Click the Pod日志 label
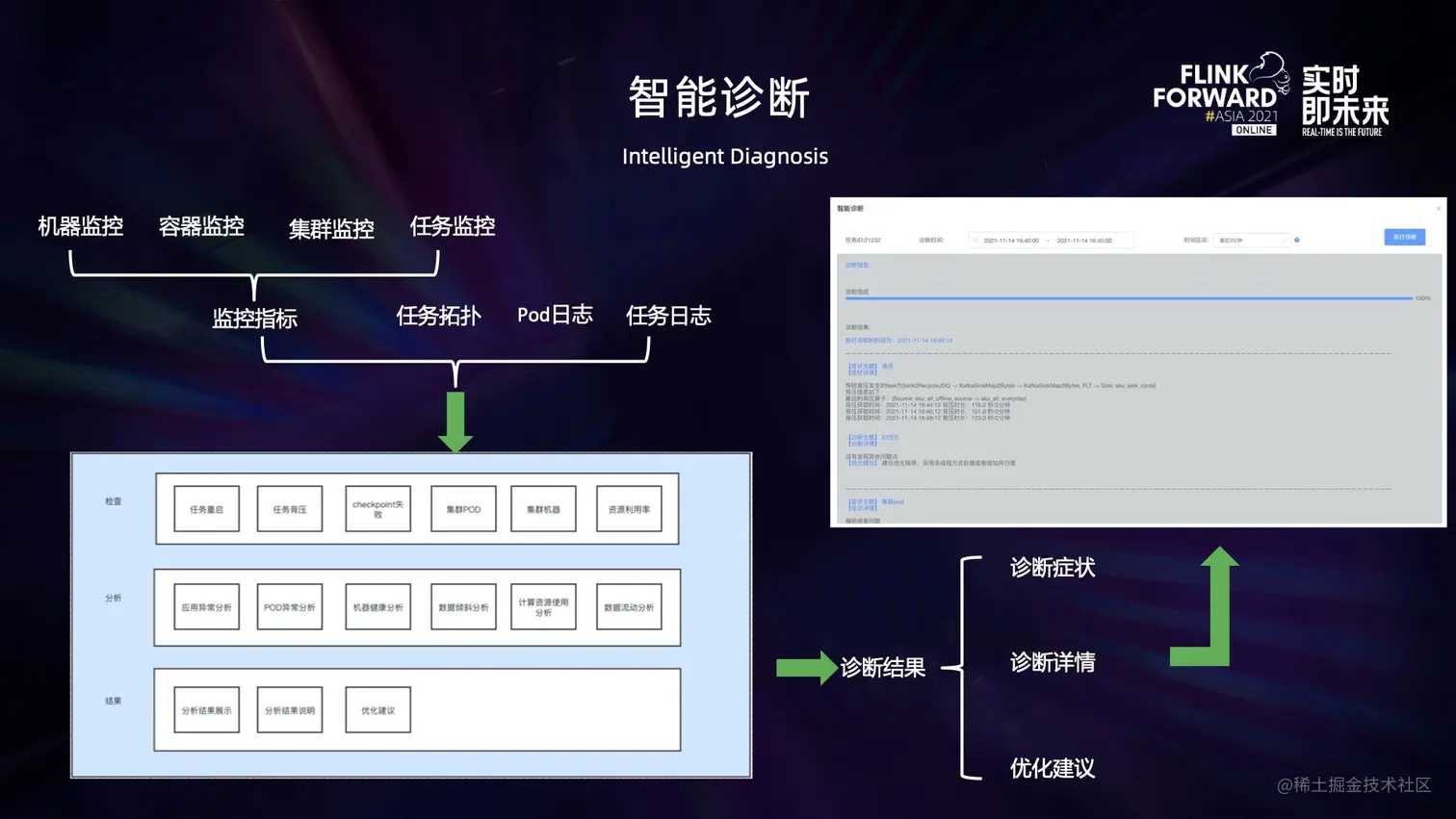Image resolution: width=1456 pixels, height=819 pixels. 555,315
